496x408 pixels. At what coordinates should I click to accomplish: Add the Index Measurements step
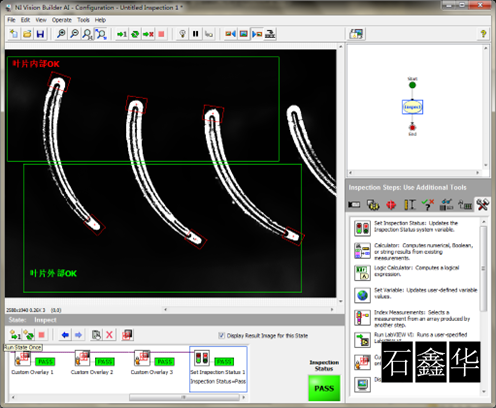pyautogui.click(x=416, y=318)
